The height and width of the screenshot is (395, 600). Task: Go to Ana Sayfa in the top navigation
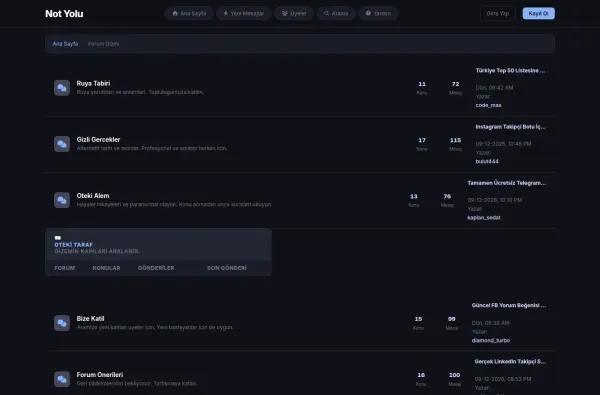189,13
